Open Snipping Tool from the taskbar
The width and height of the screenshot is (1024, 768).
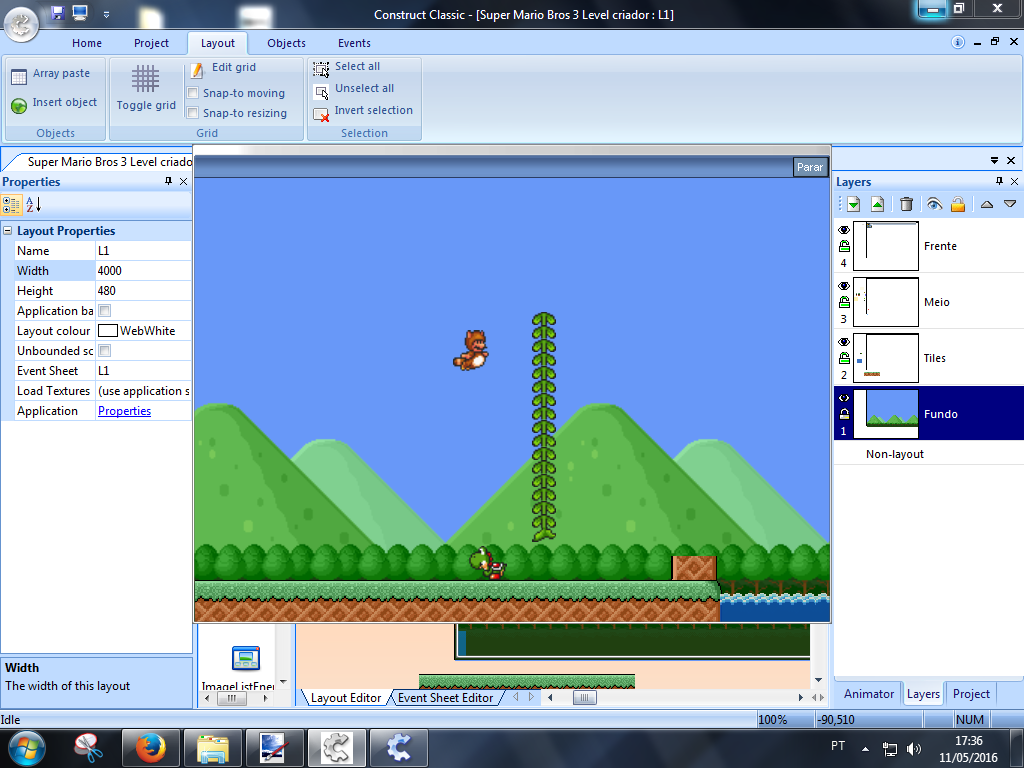click(88, 748)
